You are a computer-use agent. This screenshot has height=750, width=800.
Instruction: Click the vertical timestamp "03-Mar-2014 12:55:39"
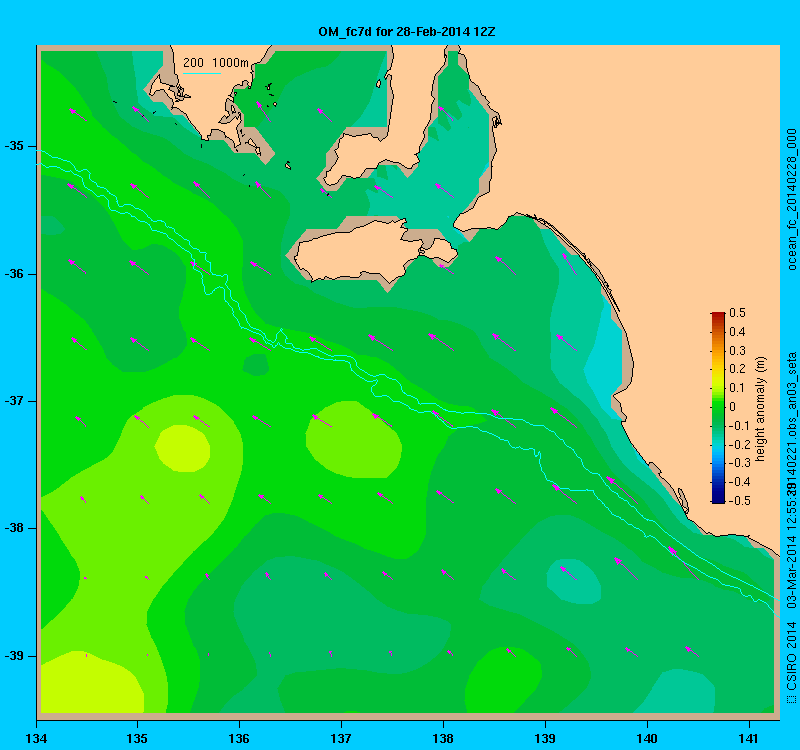(791, 544)
